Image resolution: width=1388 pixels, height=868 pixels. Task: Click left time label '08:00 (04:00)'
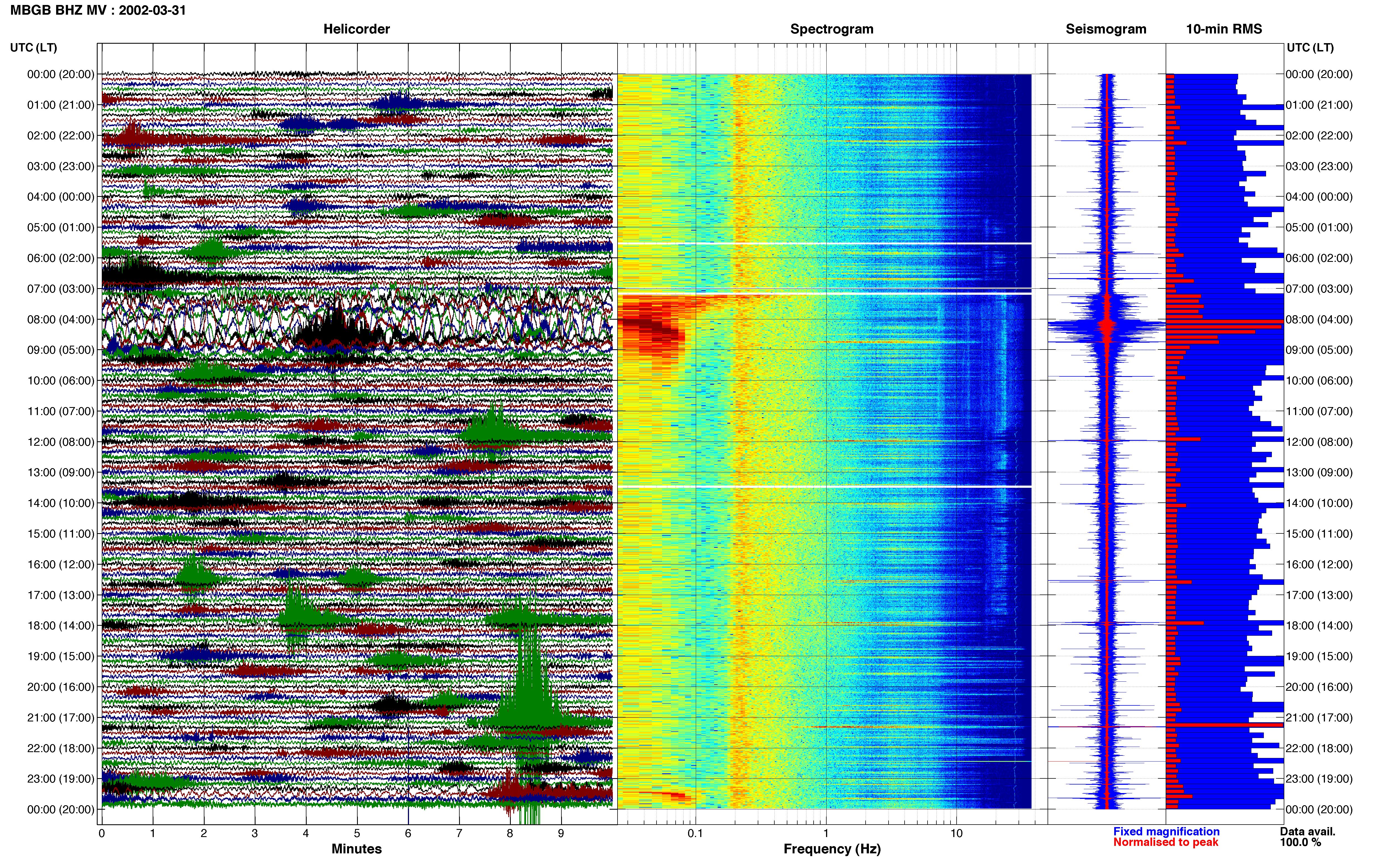(x=61, y=319)
